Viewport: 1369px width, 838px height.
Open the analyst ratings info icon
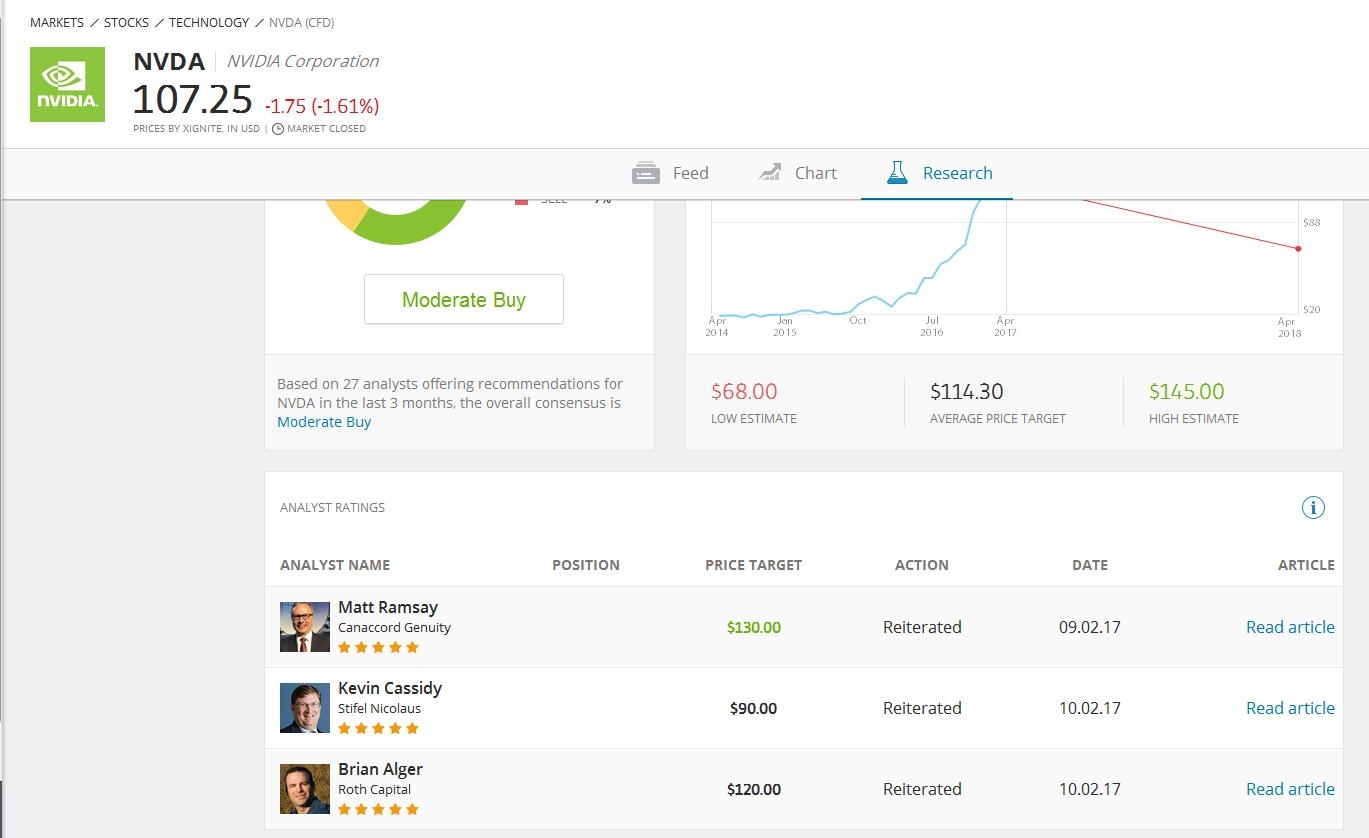click(1313, 508)
